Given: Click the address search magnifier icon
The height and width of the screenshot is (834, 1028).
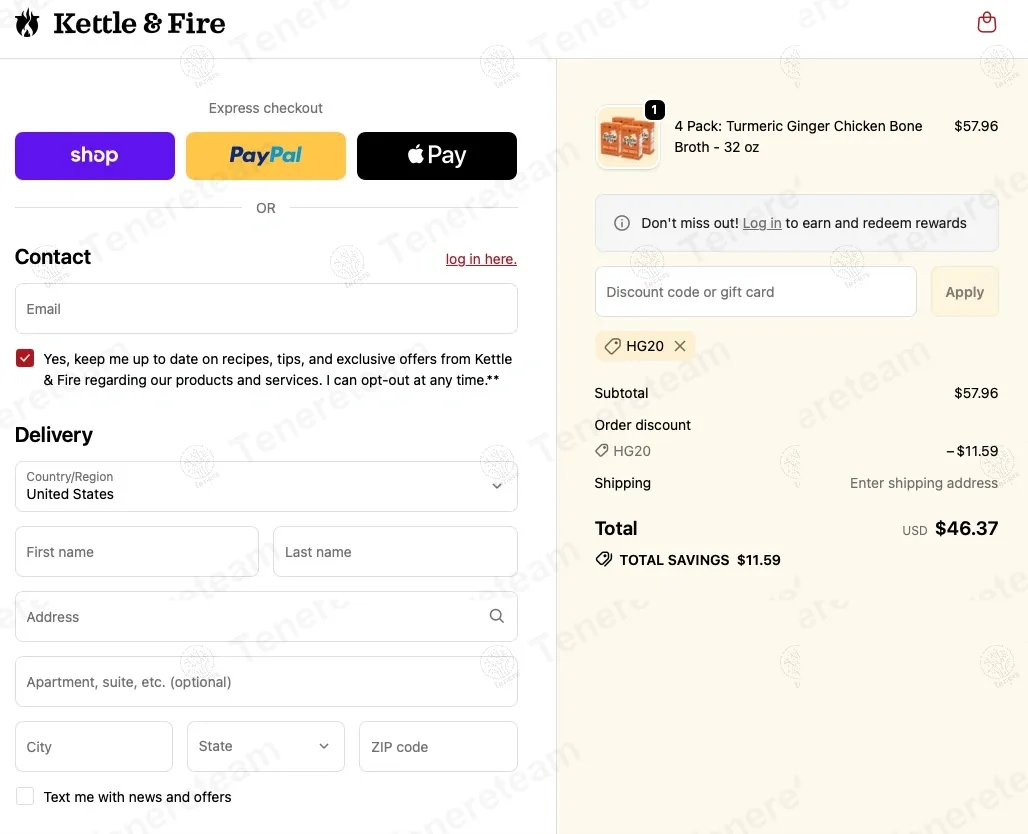Looking at the screenshot, I should coord(496,616).
